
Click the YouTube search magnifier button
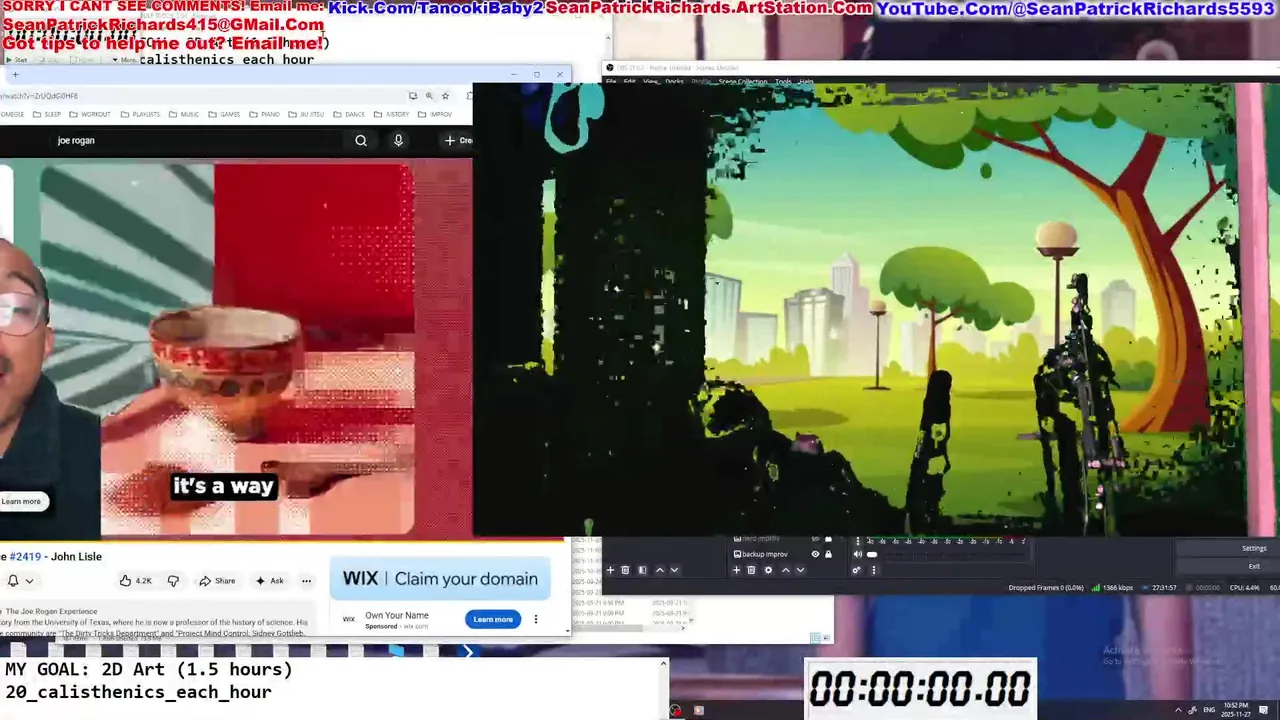click(361, 141)
